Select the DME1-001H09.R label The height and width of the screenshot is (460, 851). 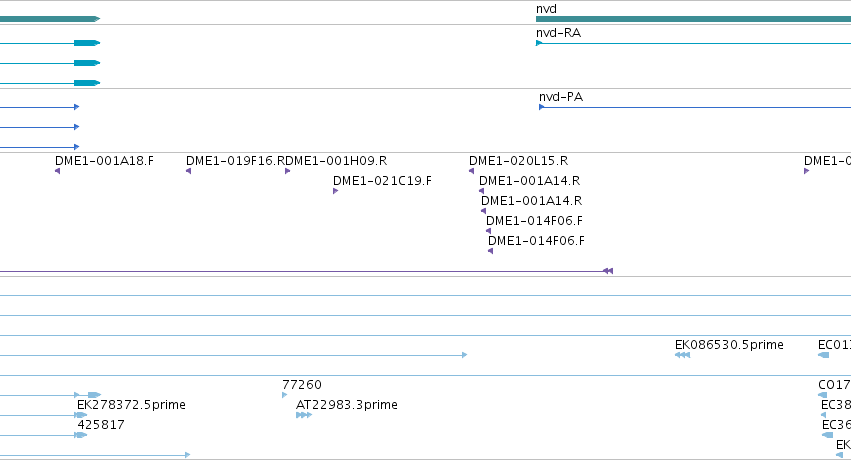[x=336, y=161]
